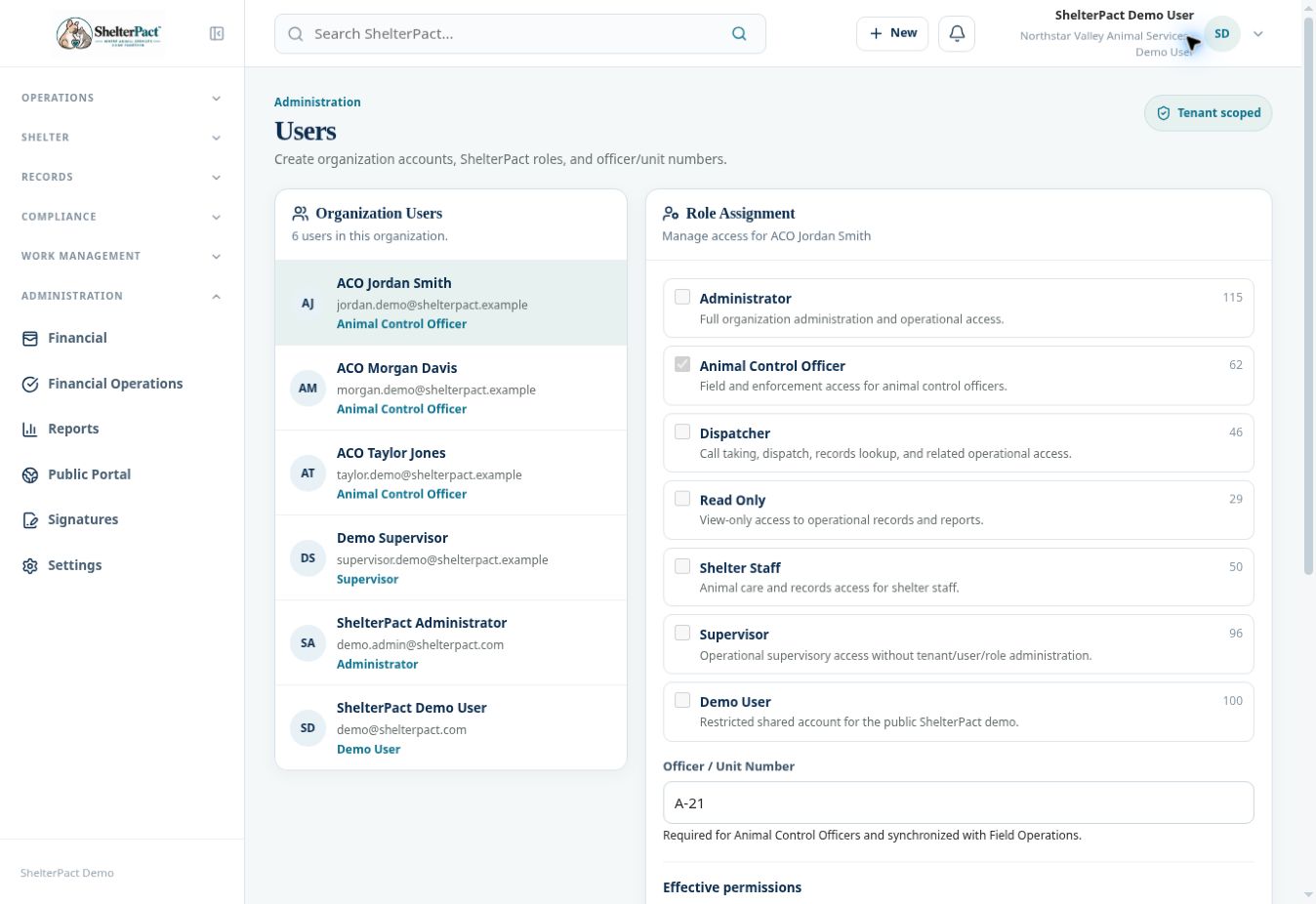Click the New button

click(892, 33)
